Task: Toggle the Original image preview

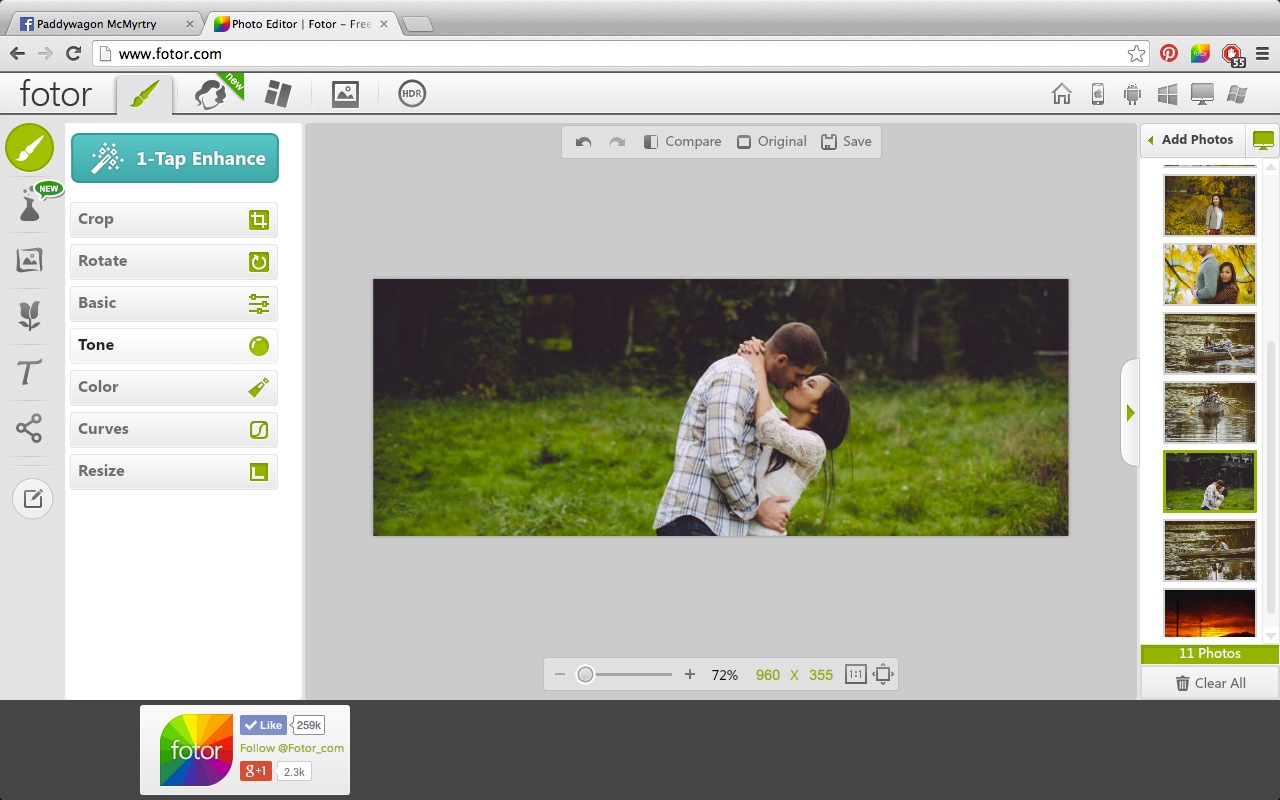Action: point(771,141)
